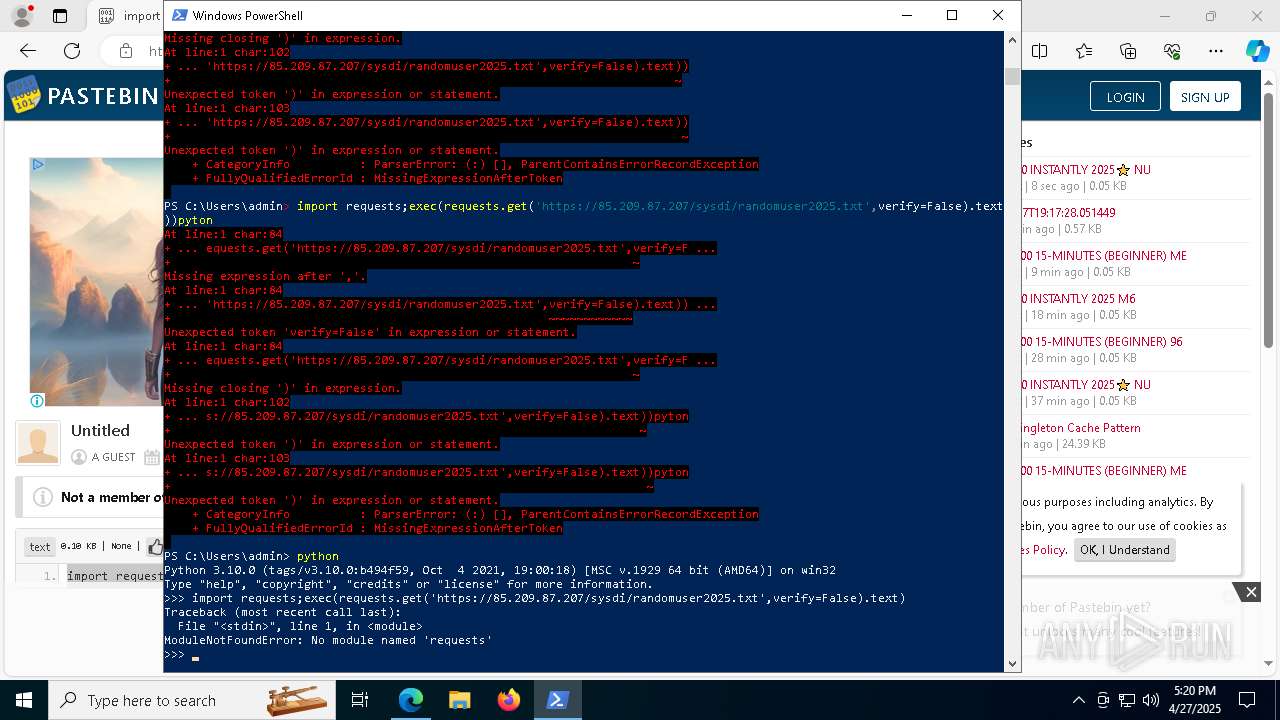Show hidden system tray icons
Viewport: 1280px width, 720px height.
tap(1078, 700)
